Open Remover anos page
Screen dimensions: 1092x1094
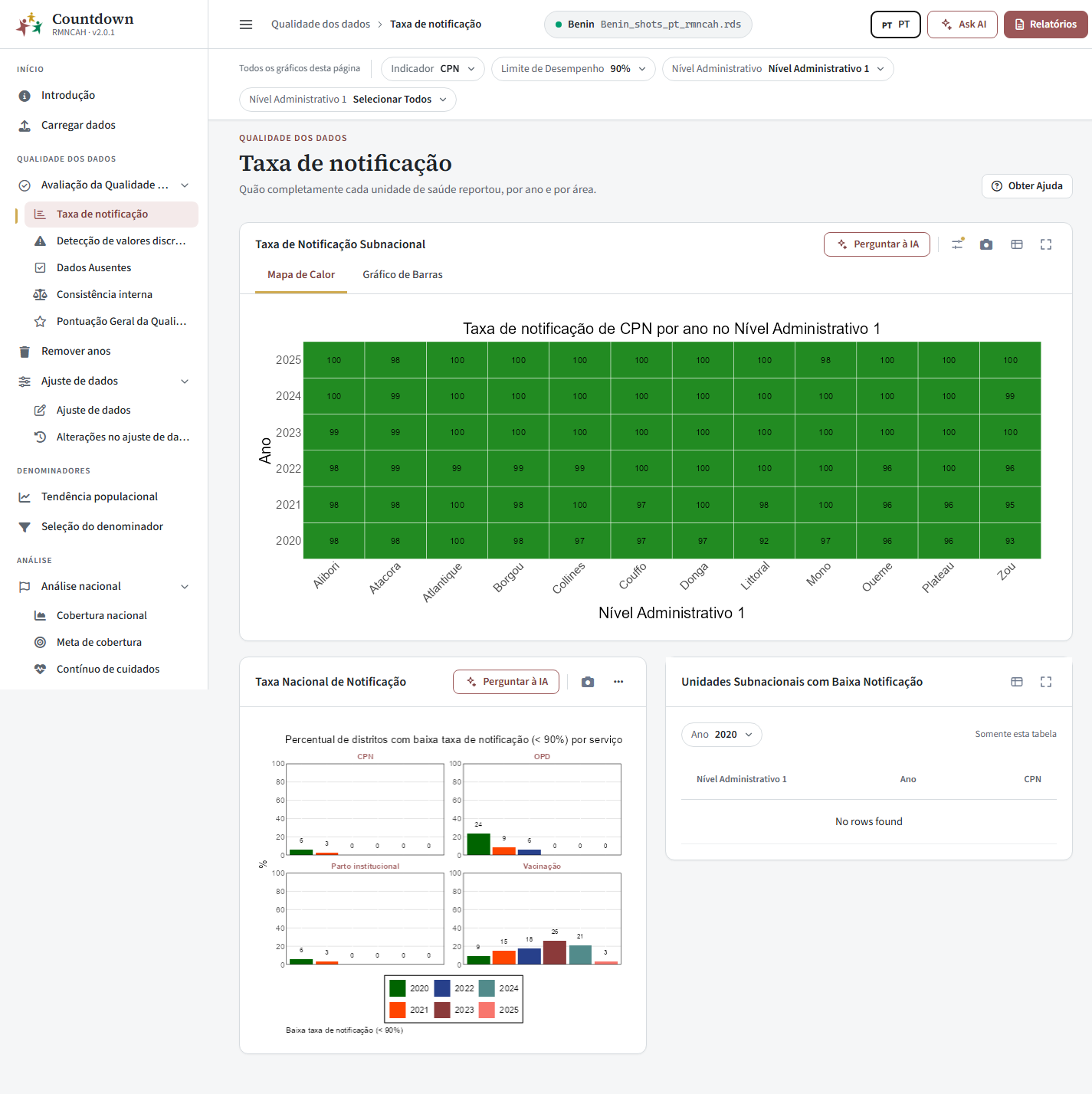[x=103, y=351]
